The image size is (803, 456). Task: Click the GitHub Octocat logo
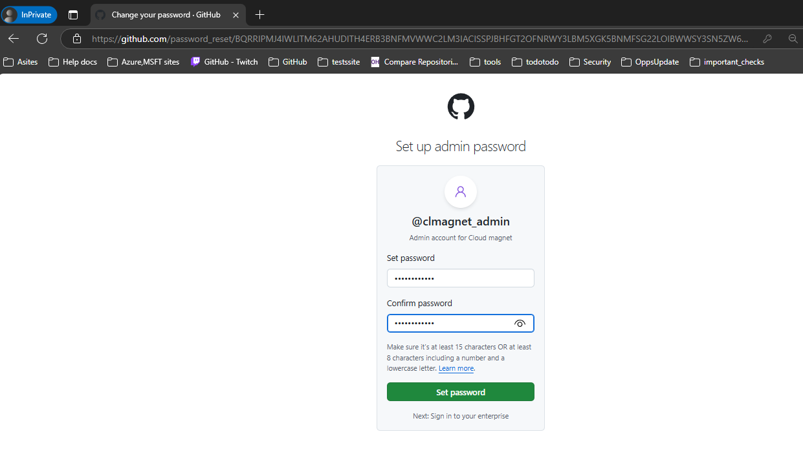(460, 106)
